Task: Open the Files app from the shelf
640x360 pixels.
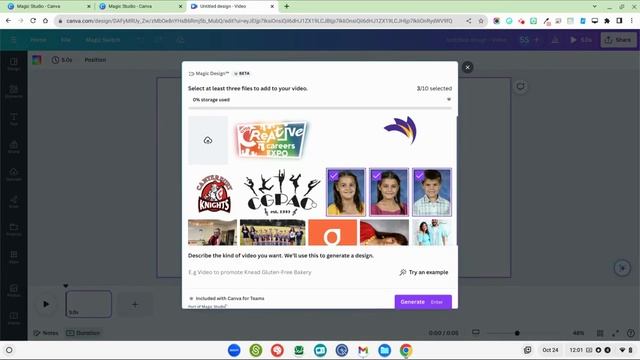Action: pos(384,350)
